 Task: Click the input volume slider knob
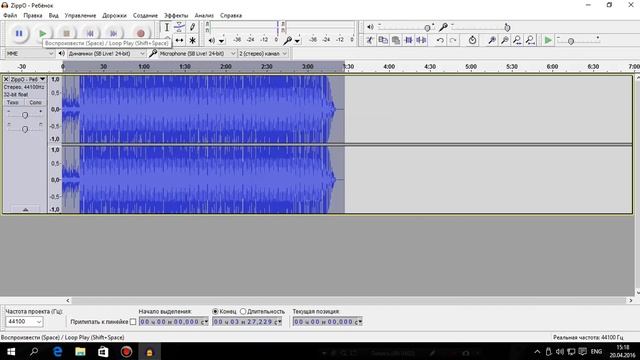click(507, 28)
